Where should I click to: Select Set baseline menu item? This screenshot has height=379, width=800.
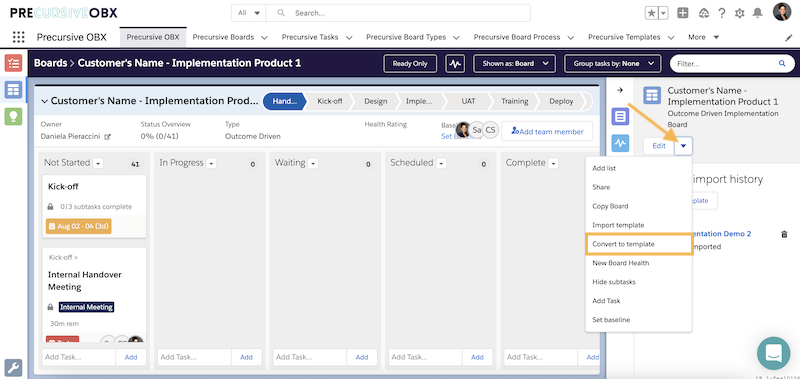click(638, 320)
